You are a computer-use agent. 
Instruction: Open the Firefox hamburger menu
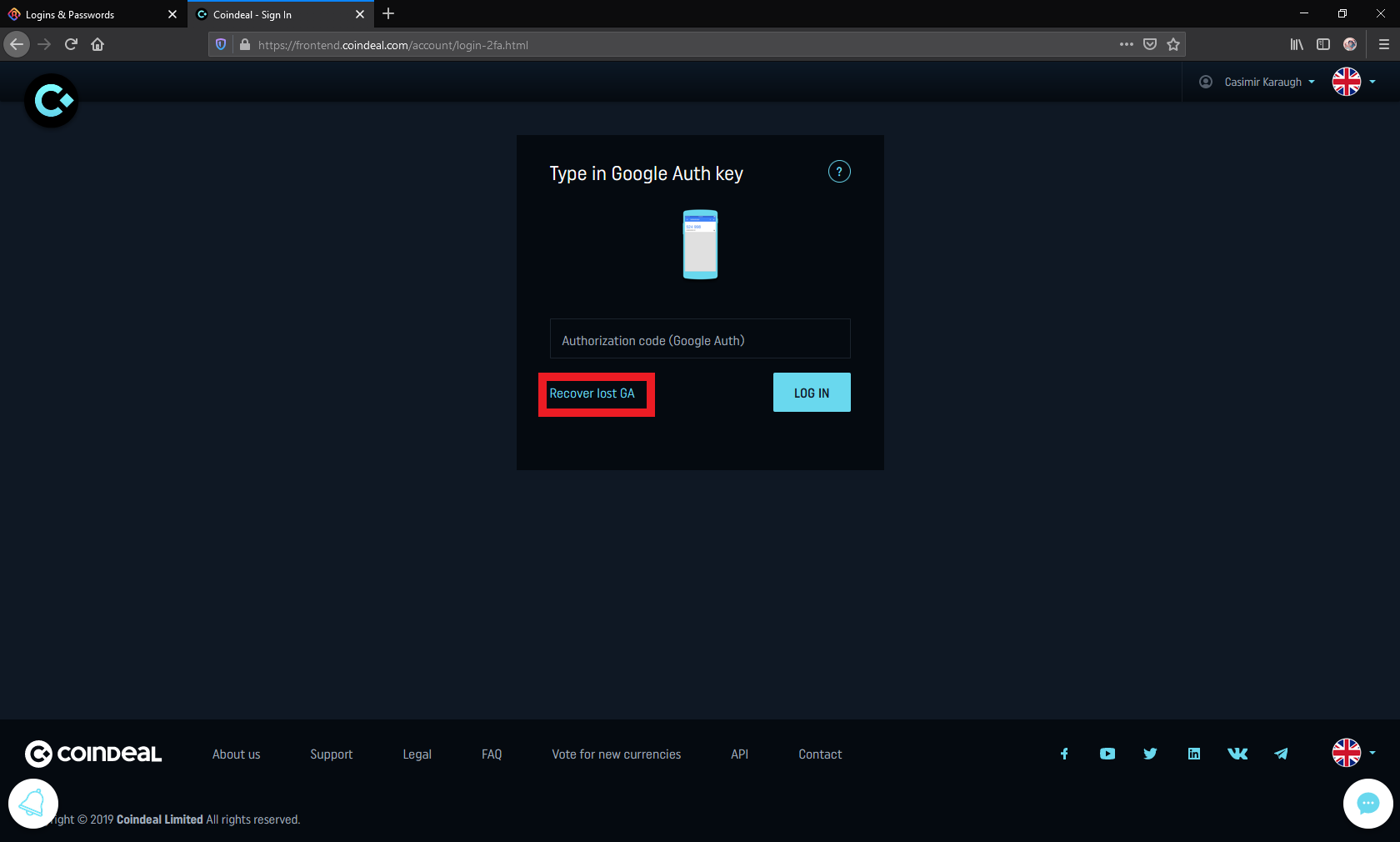click(1383, 44)
